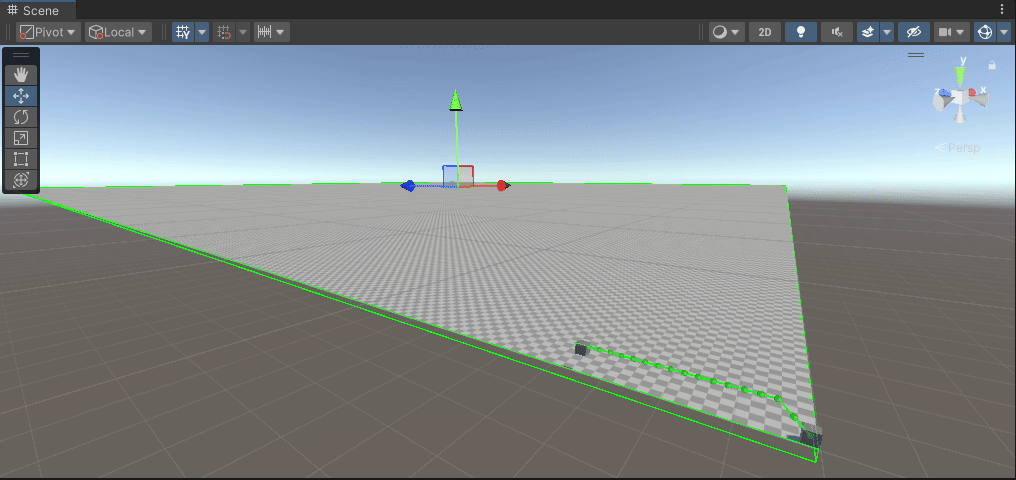Viewport: 1016px width, 480px height.
Task: Click the red X arrow of move gizmo
Action: pos(503,186)
